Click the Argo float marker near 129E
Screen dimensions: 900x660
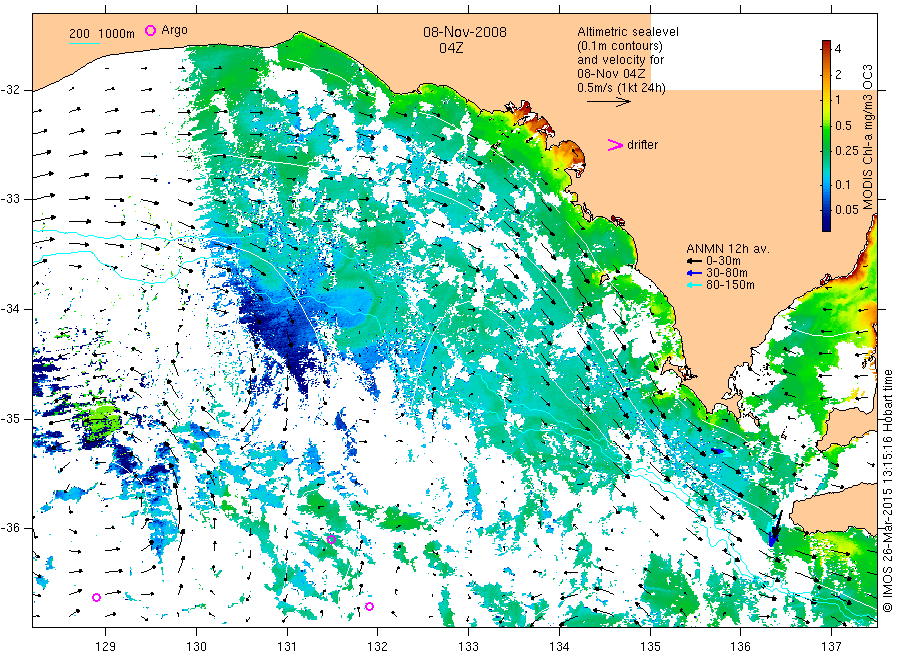[96, 597]
